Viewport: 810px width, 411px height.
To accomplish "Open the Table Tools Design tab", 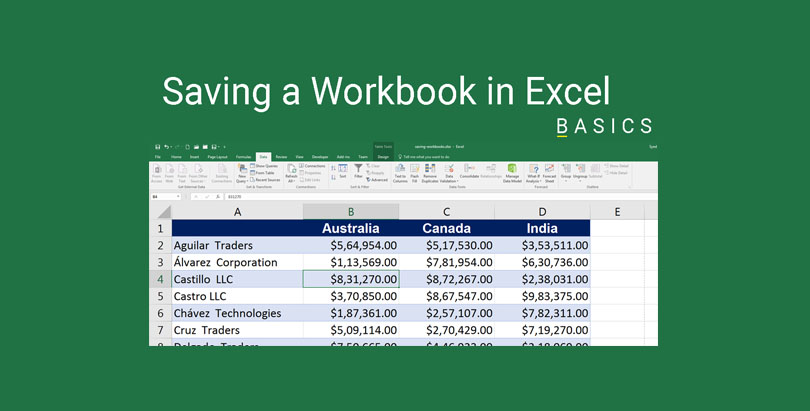I will [383, 157].
